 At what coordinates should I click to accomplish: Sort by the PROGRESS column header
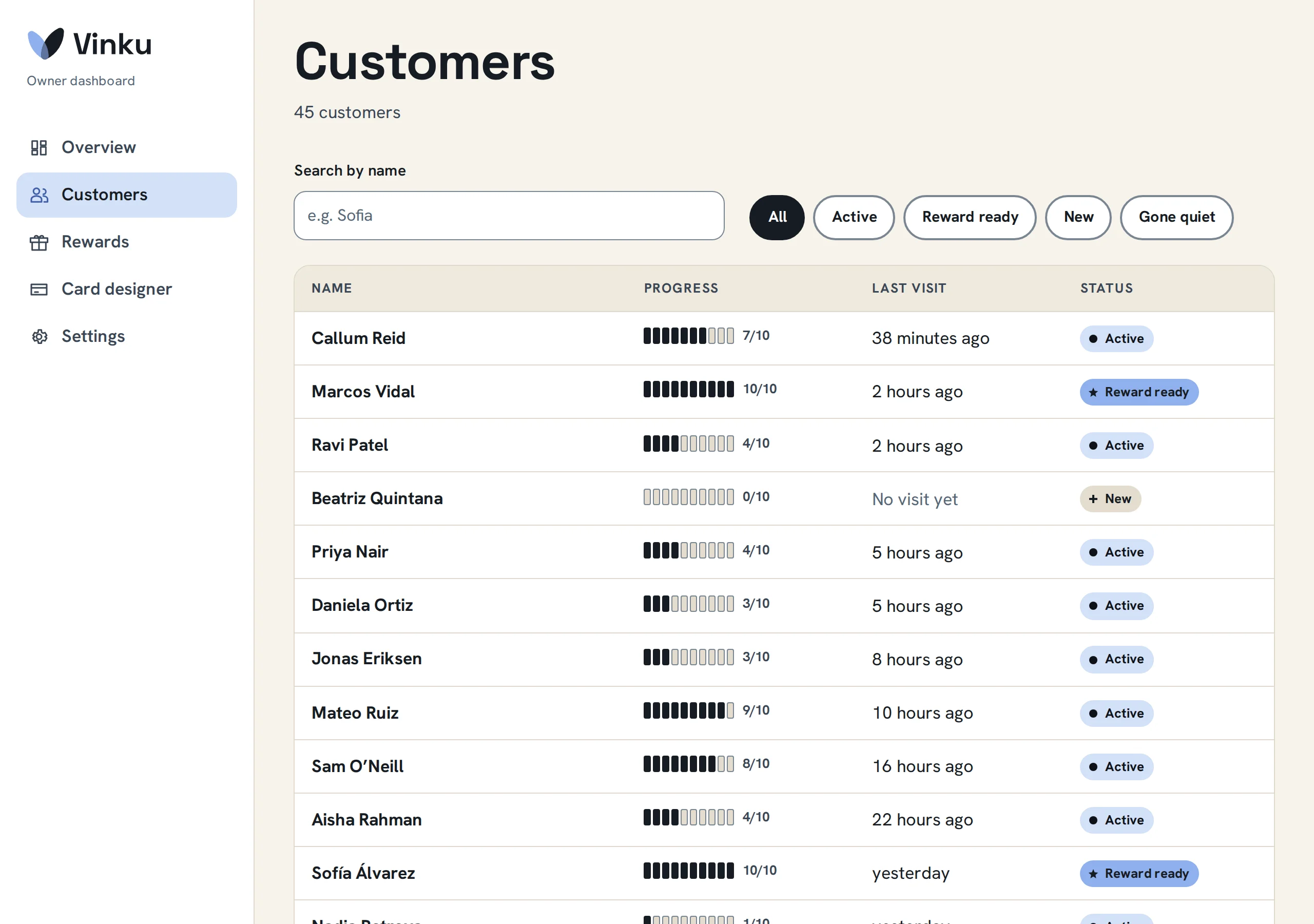681,288
